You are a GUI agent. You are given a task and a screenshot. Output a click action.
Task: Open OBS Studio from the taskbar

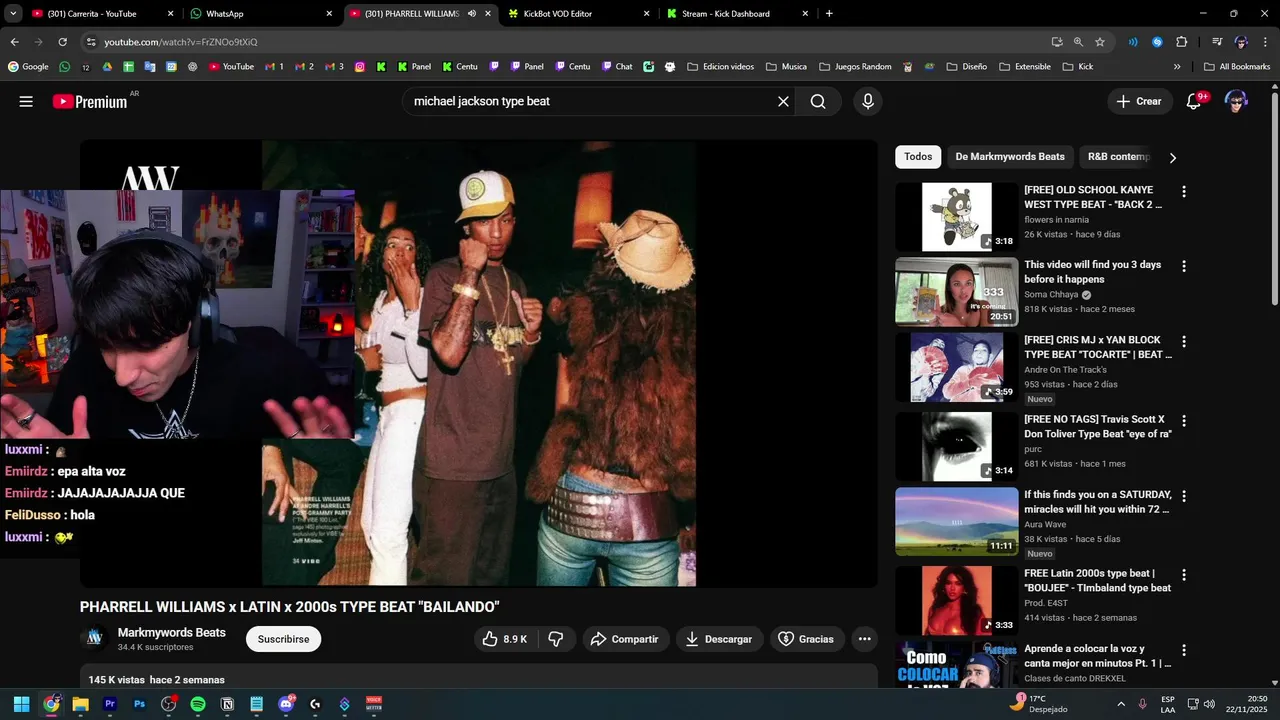click(x=169, y=704)
